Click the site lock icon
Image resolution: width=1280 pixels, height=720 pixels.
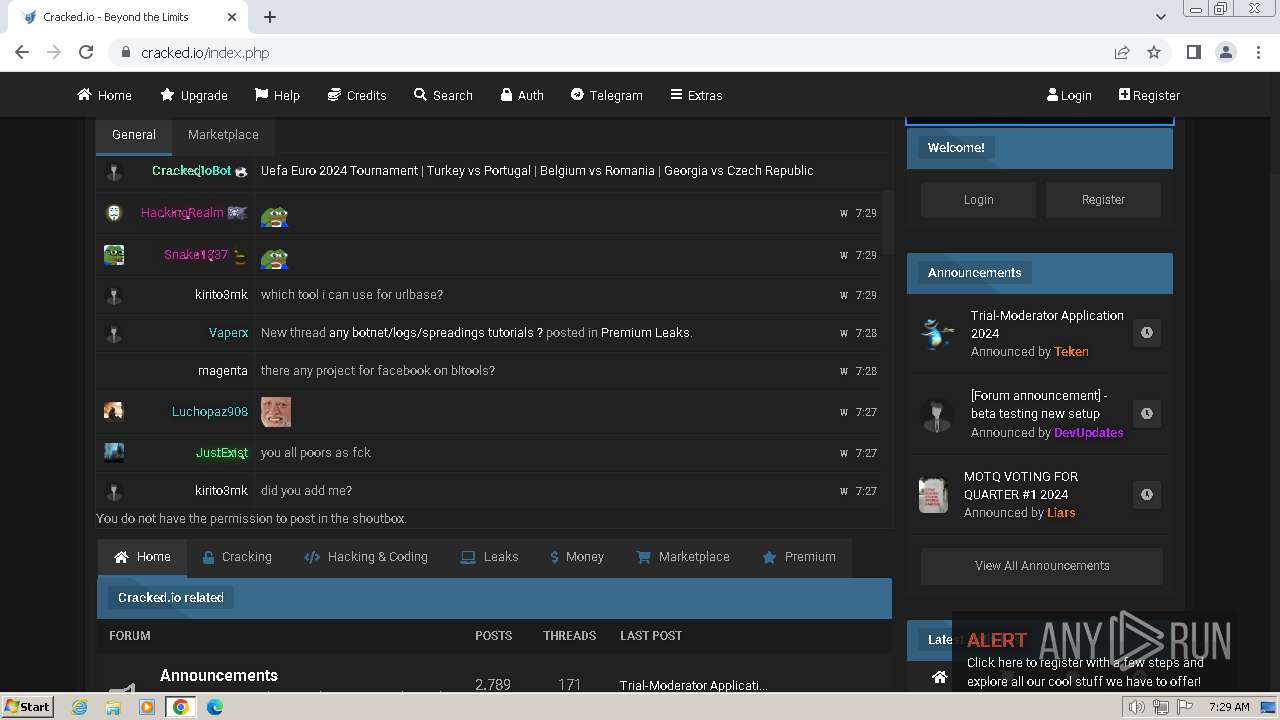click(x=125, y=53)
